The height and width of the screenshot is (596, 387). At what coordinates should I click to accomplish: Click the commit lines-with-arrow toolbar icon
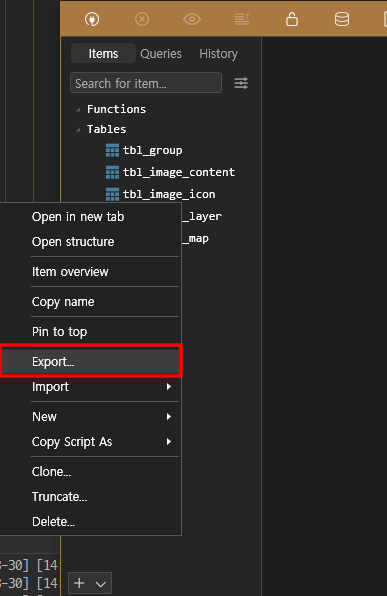pos(242,19)
